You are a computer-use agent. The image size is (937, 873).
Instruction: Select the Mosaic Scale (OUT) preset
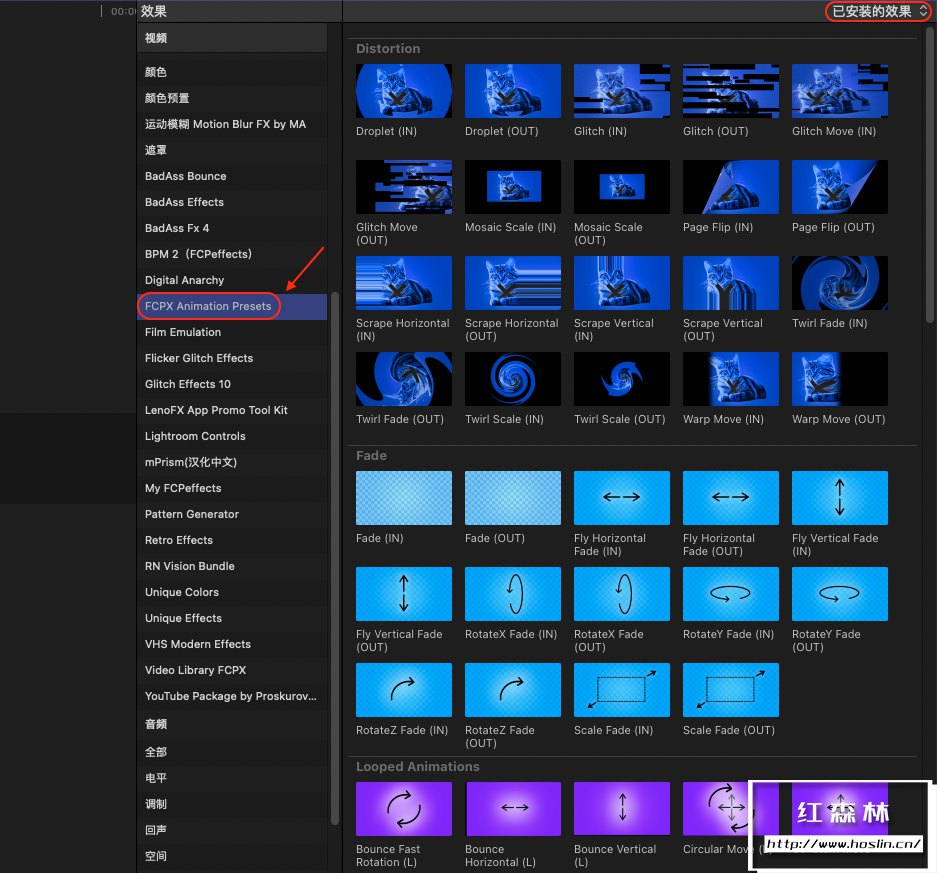click(x=621, y=186)
